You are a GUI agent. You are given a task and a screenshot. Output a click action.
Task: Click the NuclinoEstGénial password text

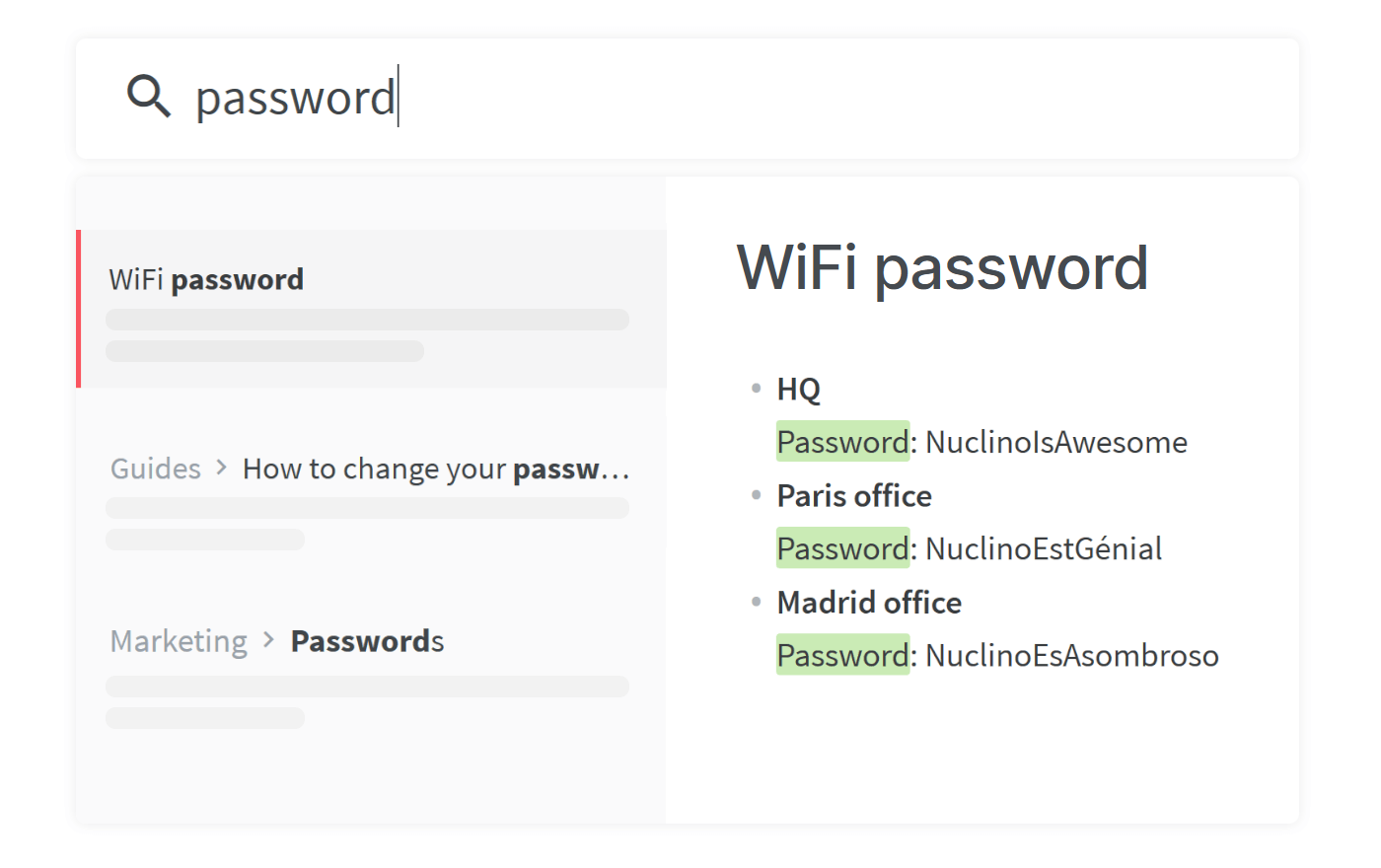coord(1043,548)
